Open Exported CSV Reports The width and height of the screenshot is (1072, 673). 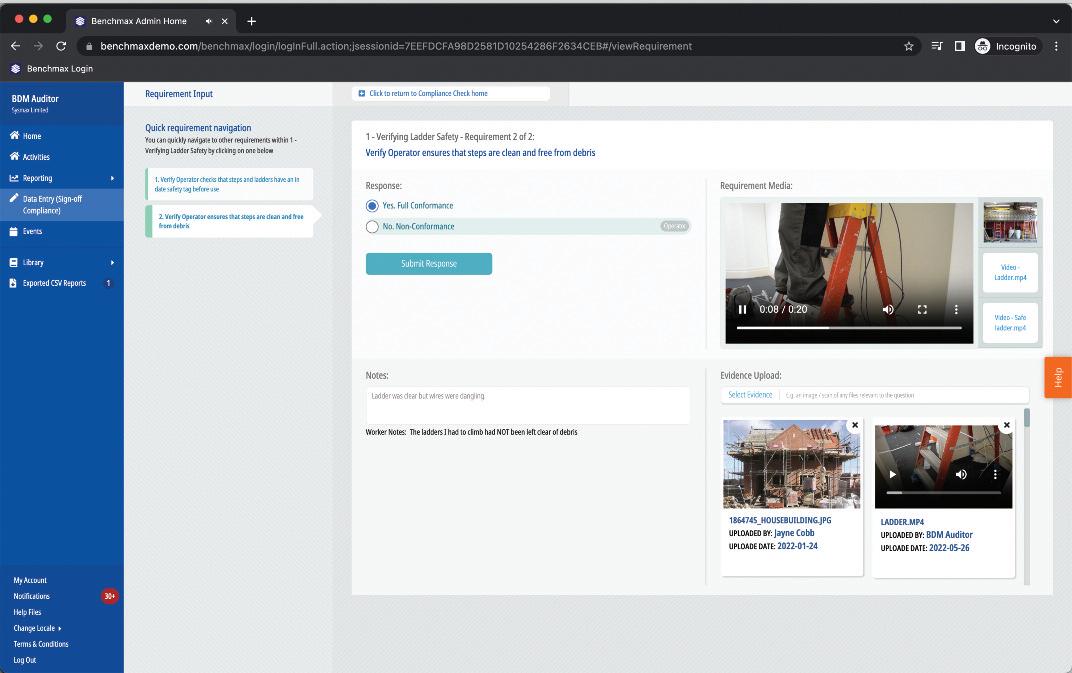coord(55,283)
